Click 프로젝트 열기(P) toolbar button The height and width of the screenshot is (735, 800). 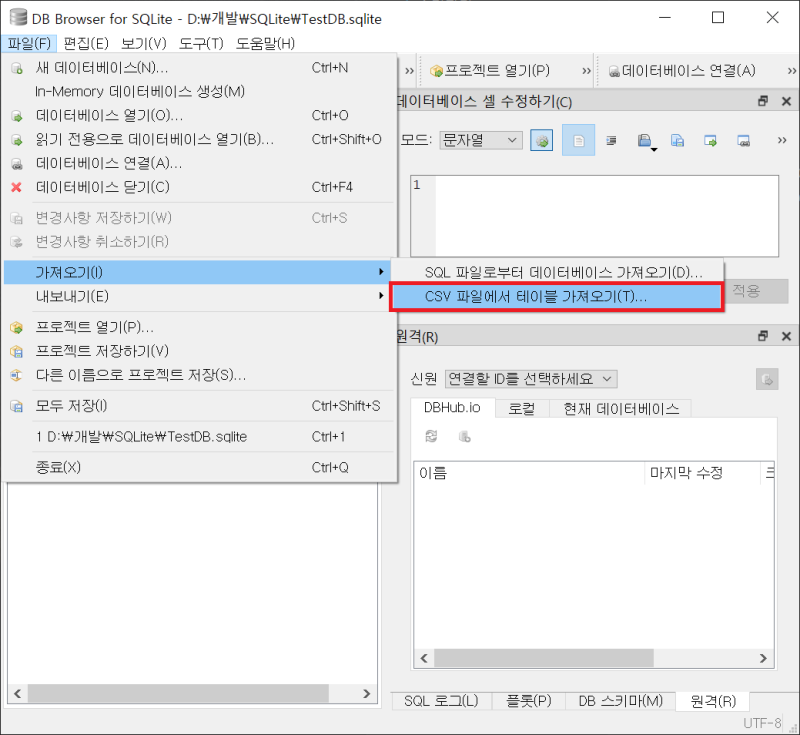click(490, 70)
